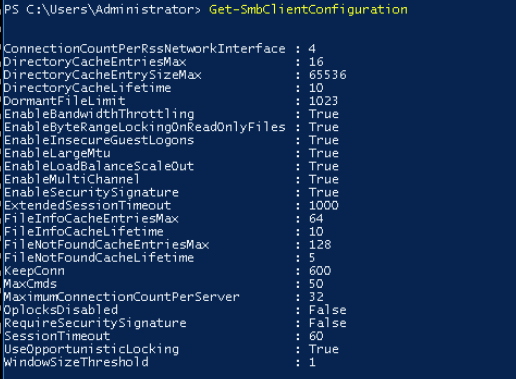This screenshot has height=379, width=516.
Task: Select the OplocksDisabled False value
Action: 328,310
